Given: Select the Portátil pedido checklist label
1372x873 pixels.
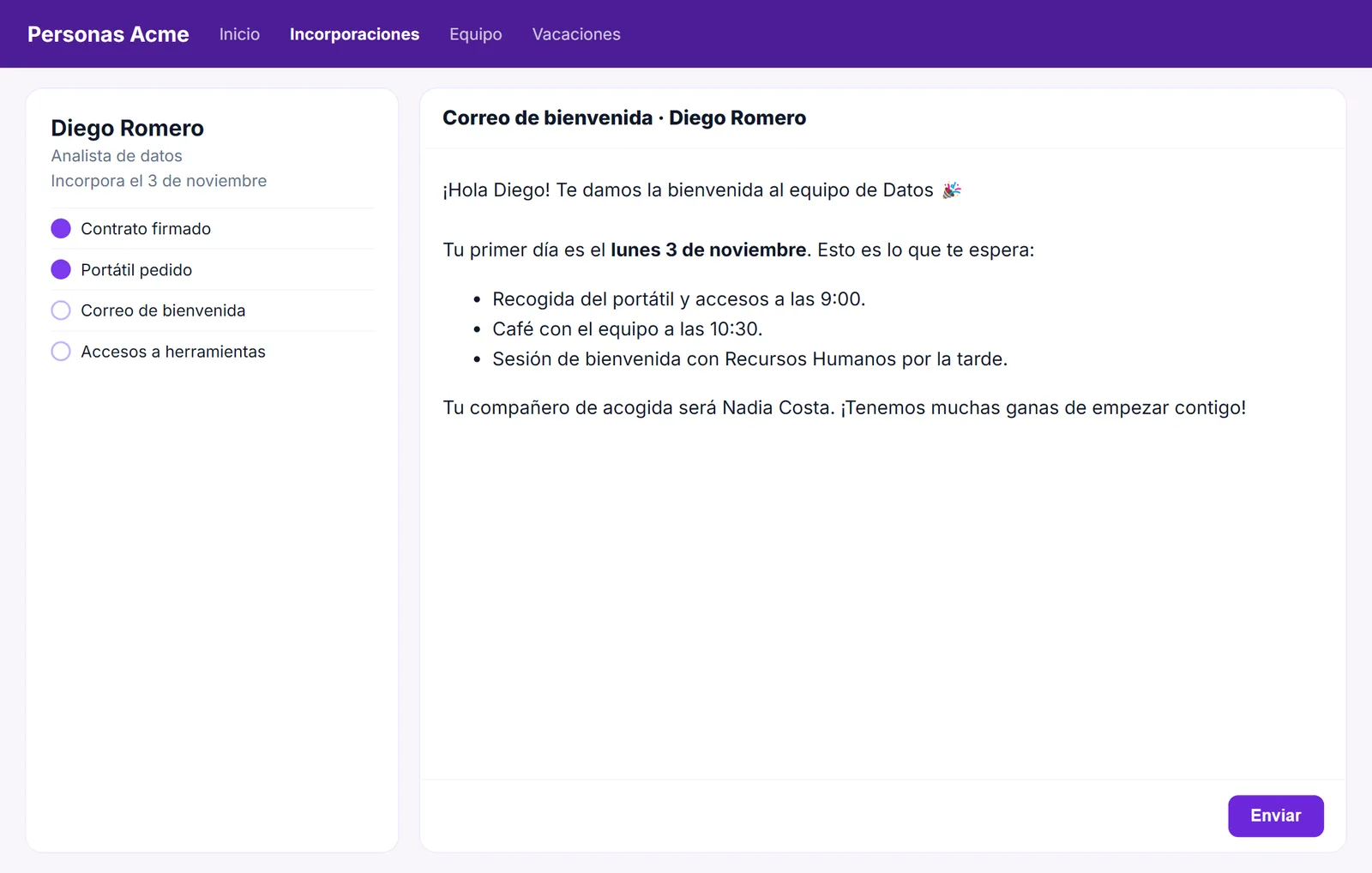Looking at the screenshot, I should (136, 270).
